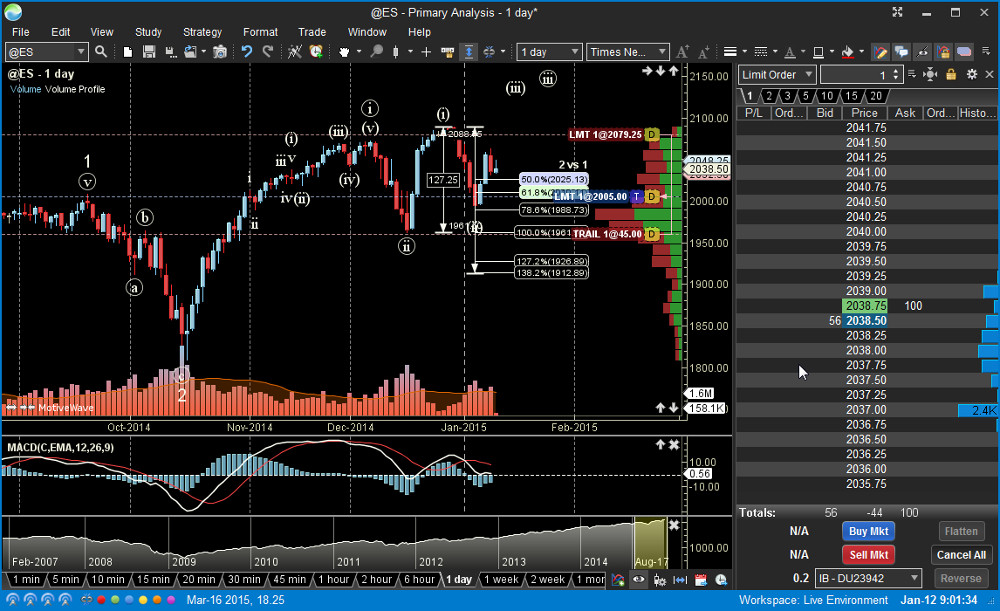Viewport: 1000px width, 611px height.
Task: Open the IB - DU23942 account dropdown
Action: click(x=869, y=578)
